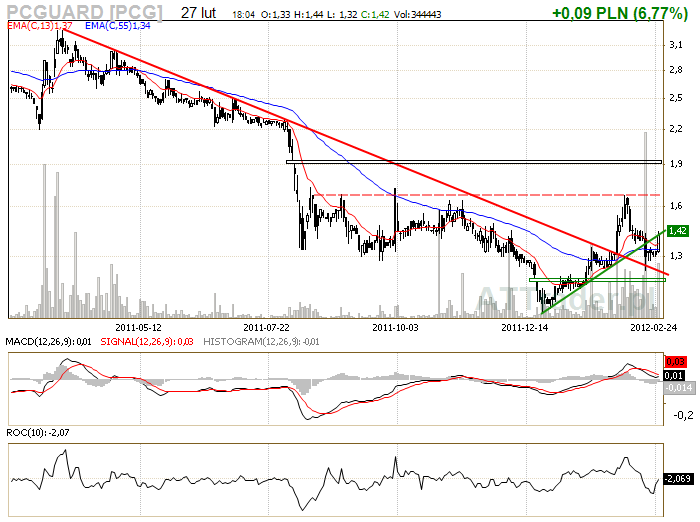The height and width of the screenshot is (522, 700).
Task: Click the 3,1 price axis label
Action: click(675, 45)
